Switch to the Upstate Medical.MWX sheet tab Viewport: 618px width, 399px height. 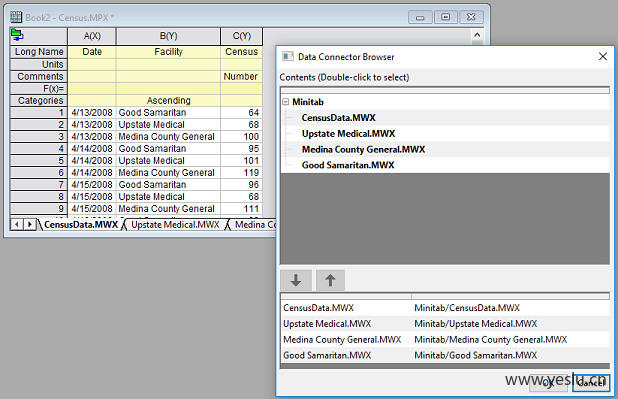click(x=175, y=225)
